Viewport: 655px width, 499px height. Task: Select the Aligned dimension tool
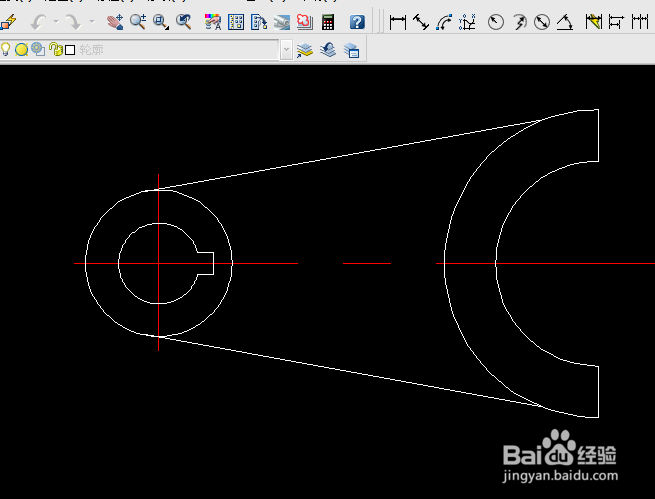point(421,22)
